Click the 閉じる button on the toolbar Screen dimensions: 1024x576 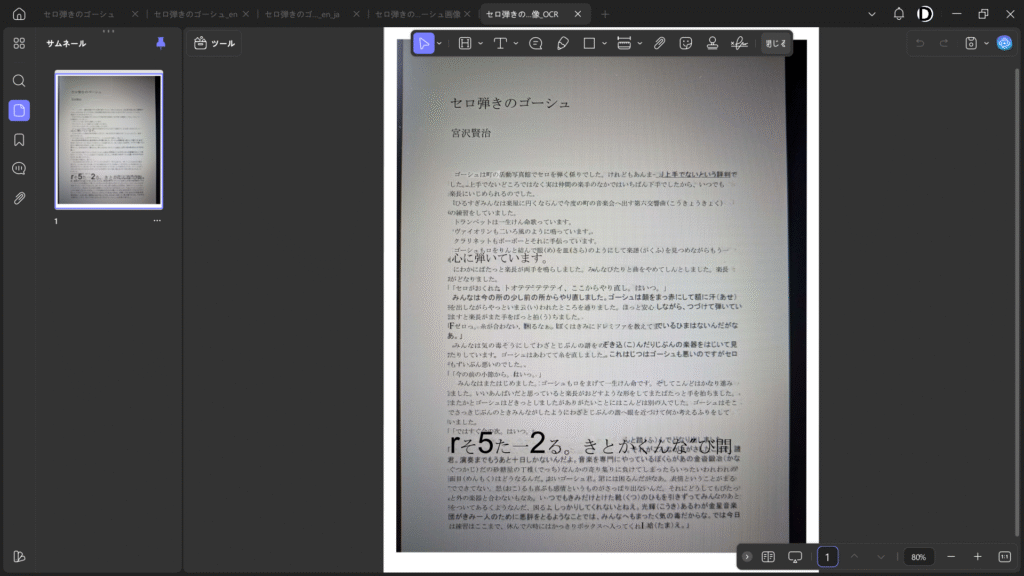tap(775, 43)
